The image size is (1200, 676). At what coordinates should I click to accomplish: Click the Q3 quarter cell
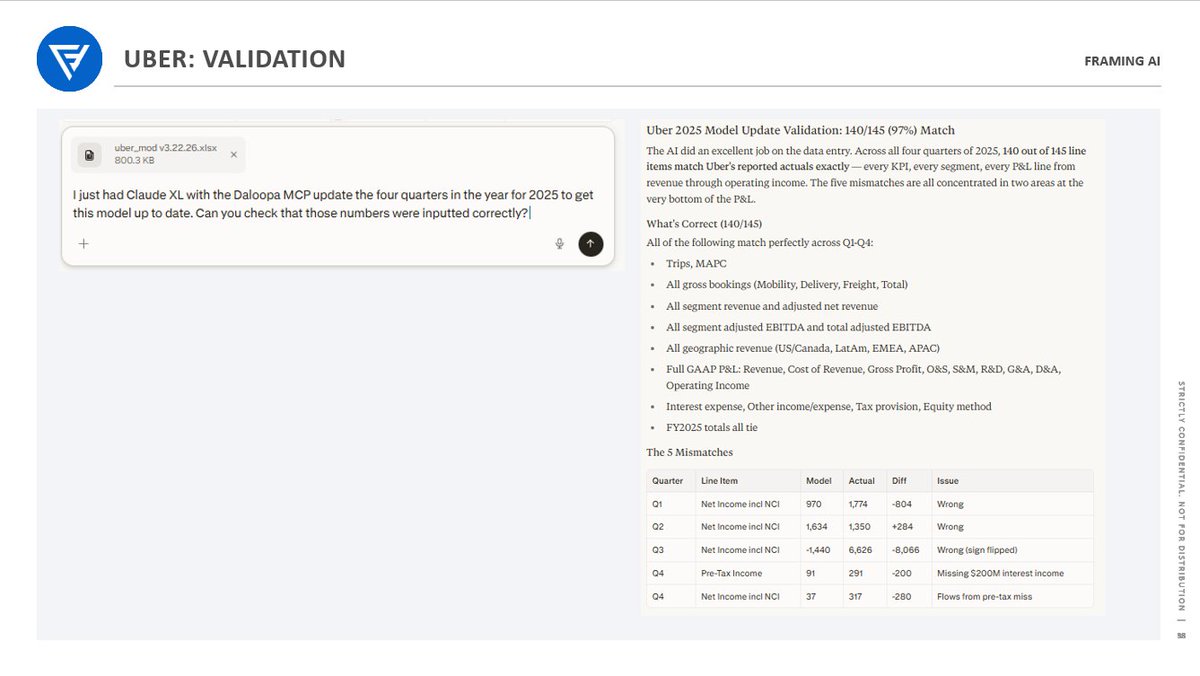tap(657, 550)
